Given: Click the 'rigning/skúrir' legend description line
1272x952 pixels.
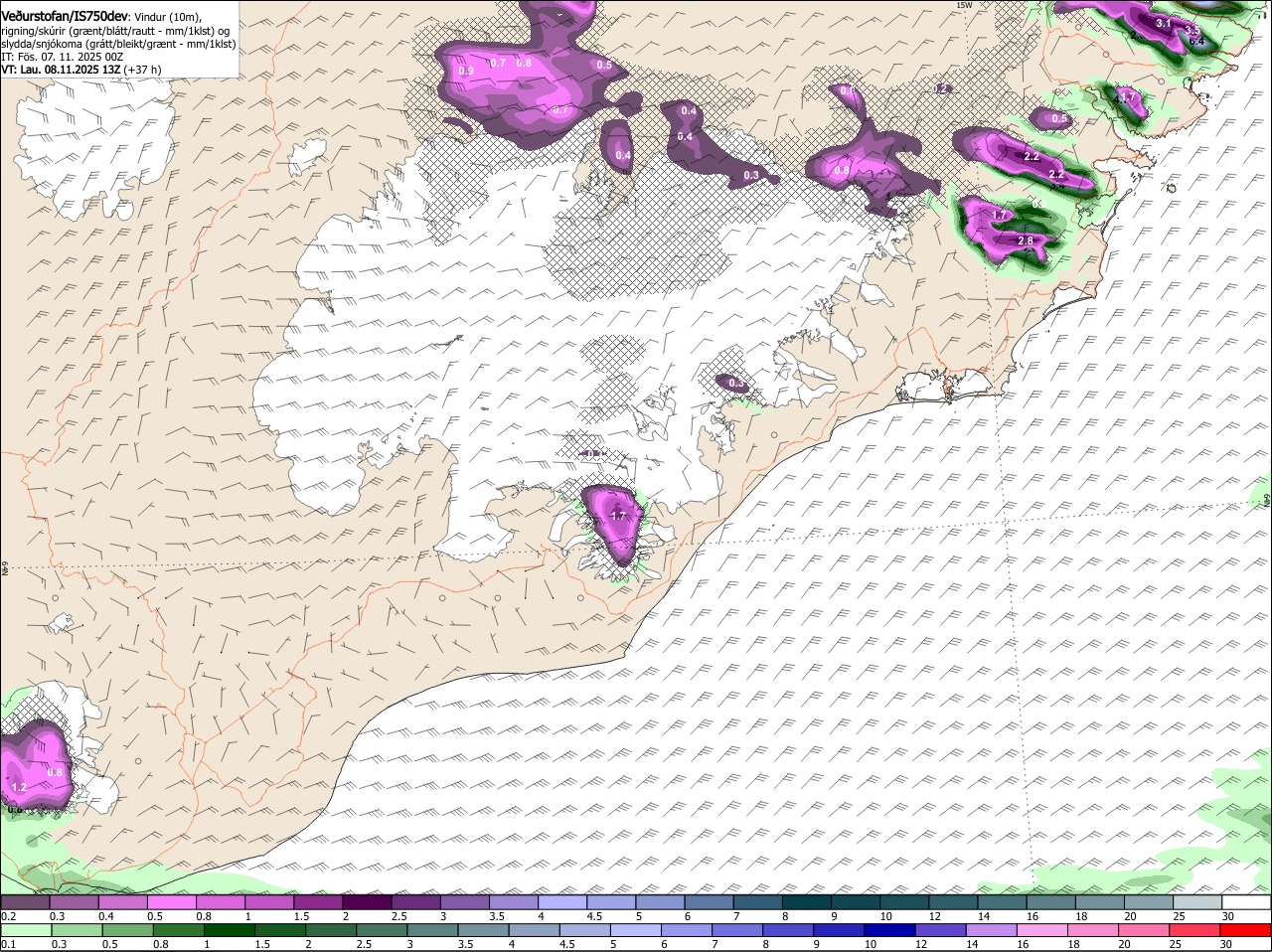Looking at the screenshot, I should point(115,31).
